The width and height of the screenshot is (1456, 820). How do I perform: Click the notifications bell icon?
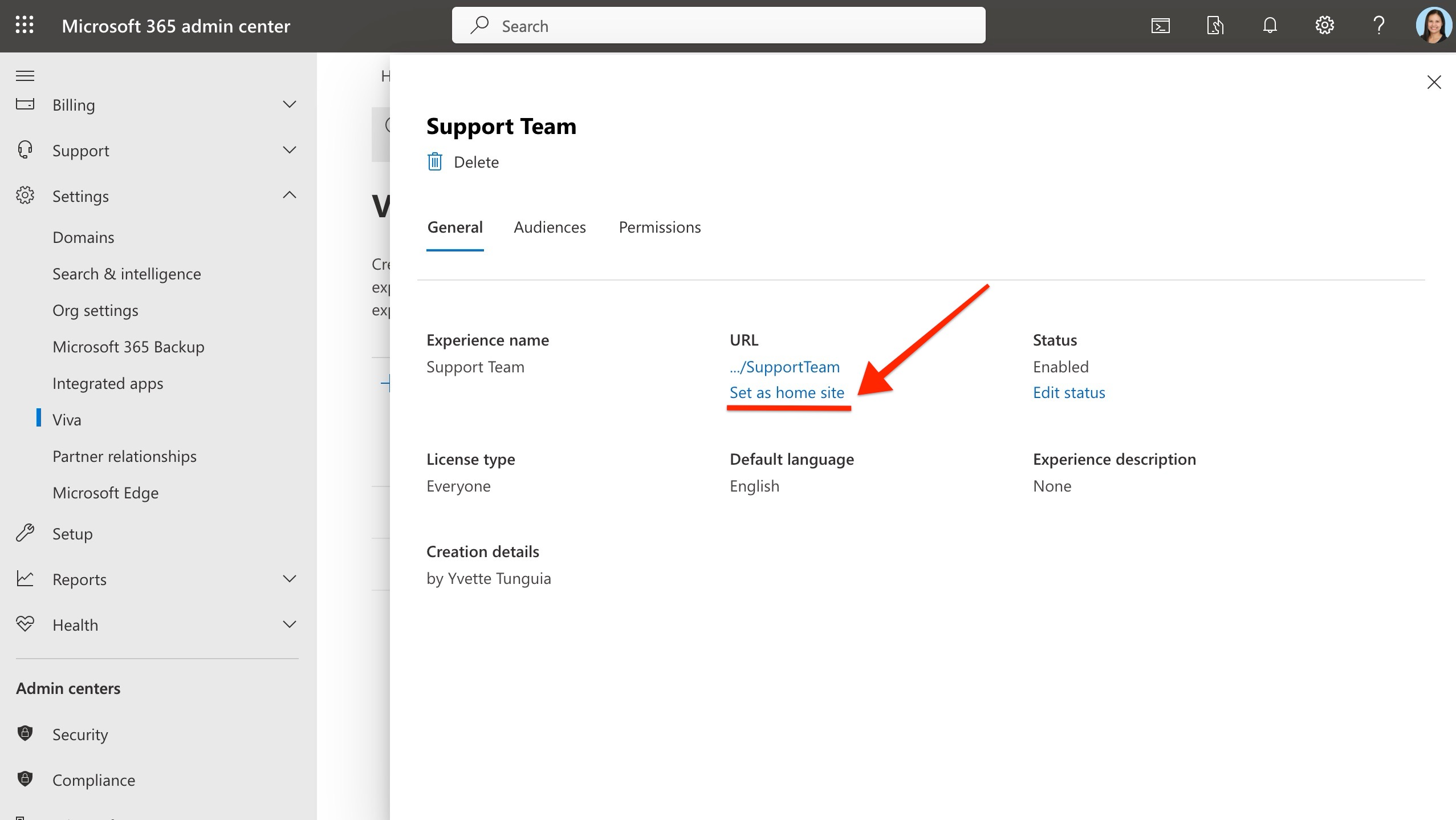coord(1270,26)
